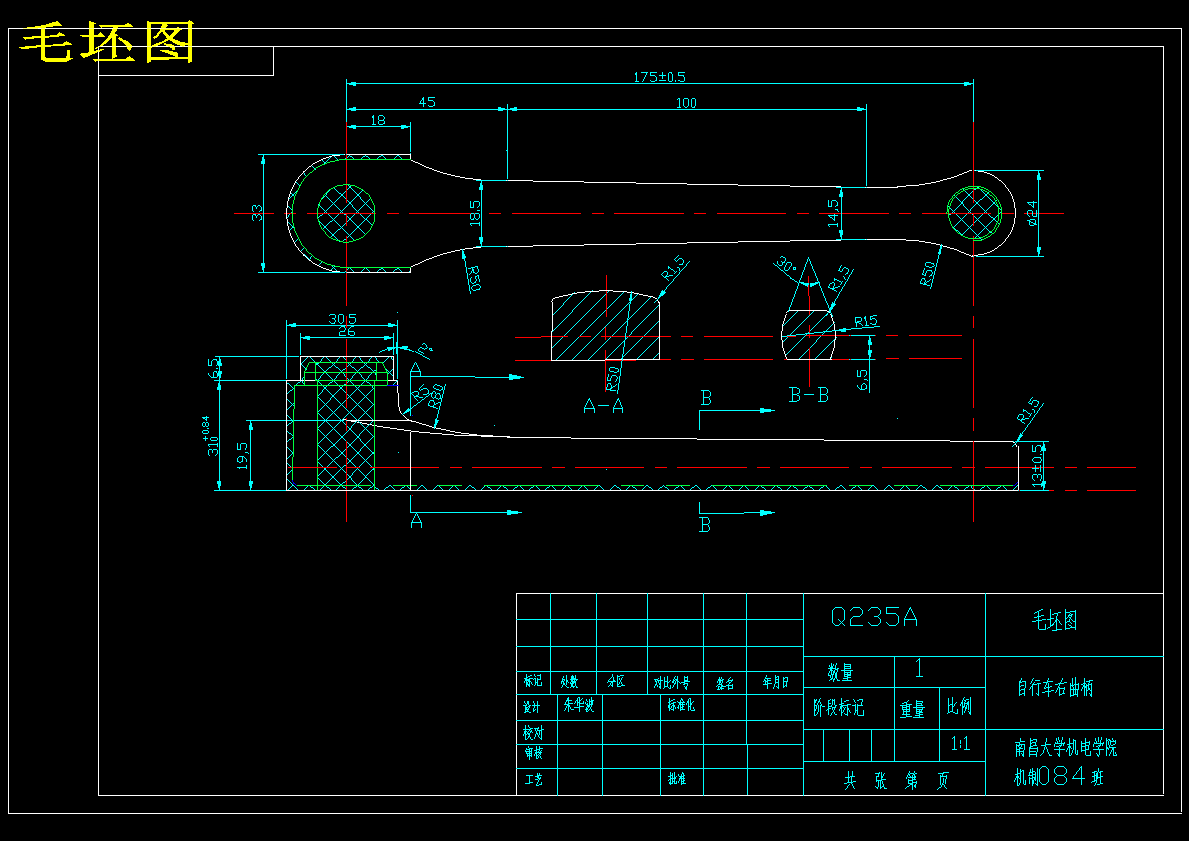The width and height of the screenshot is (1189, 841).
Task: Click the 13±0.5 thickness dimension
Action: [x=1037, y=466]
